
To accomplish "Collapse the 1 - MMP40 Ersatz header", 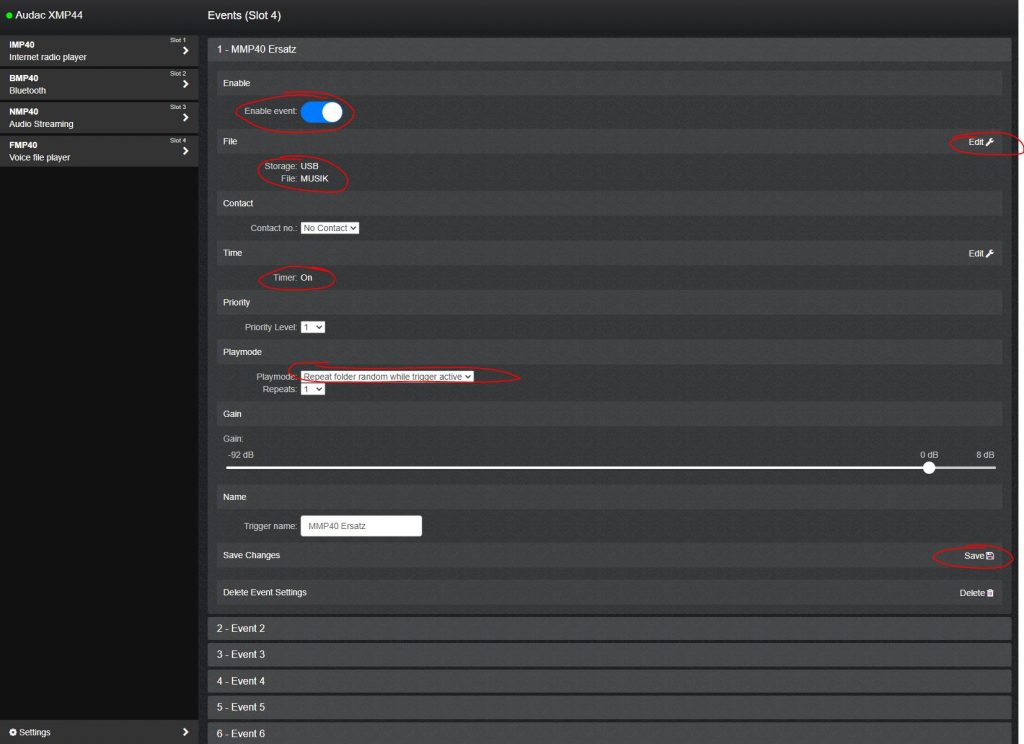I will point(610,48).
